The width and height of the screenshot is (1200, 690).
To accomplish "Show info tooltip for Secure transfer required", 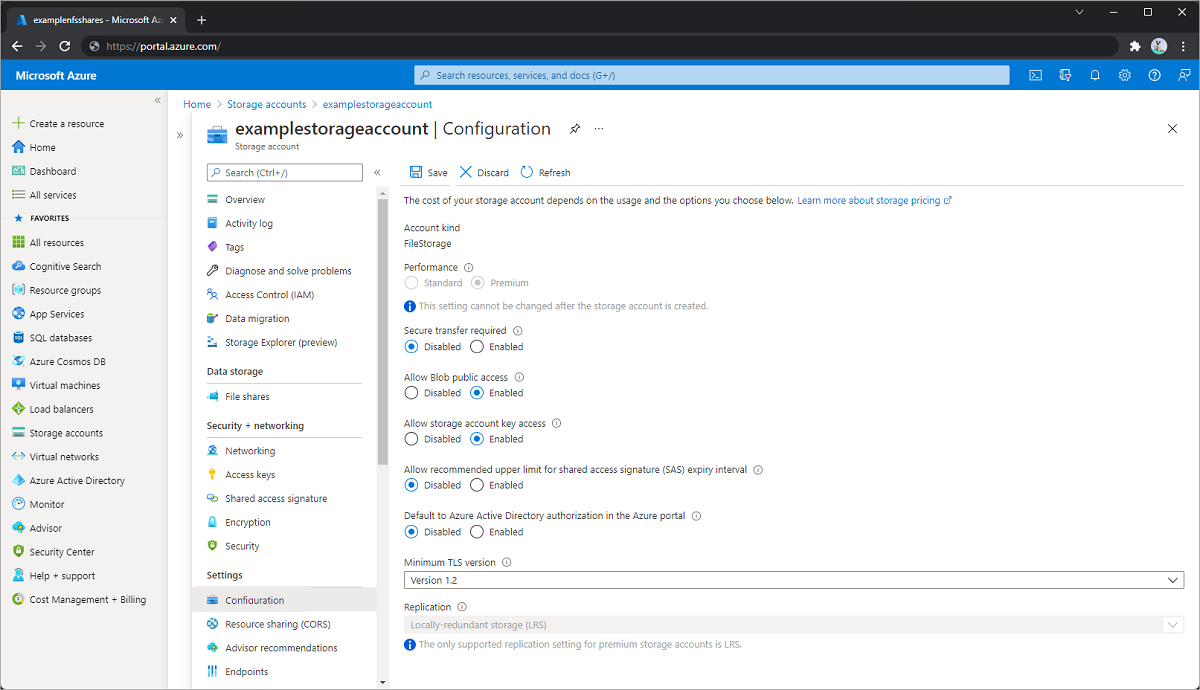I will [x=518, y=331].
